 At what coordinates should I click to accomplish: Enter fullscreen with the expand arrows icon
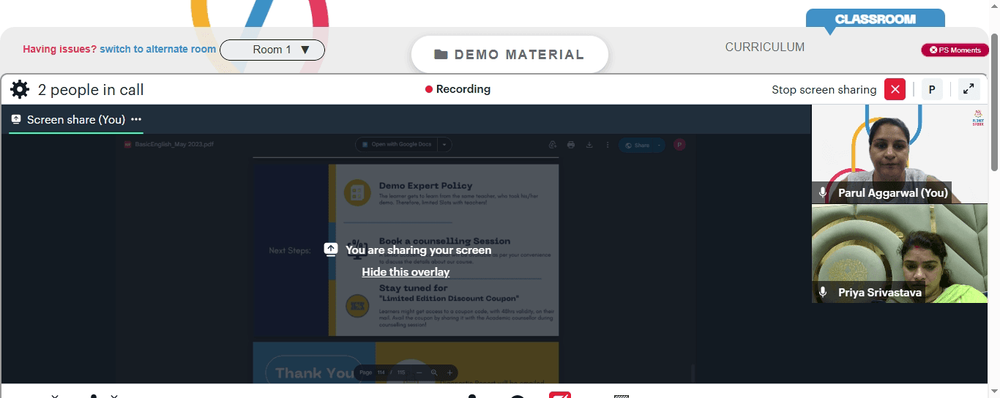tap(968, 89)
